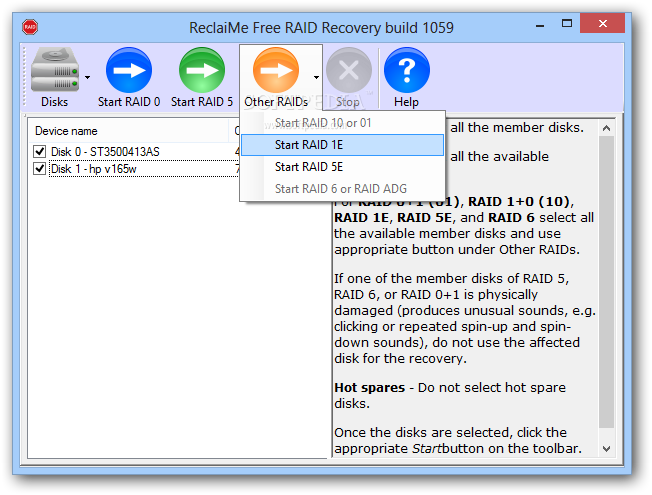
Task: Uncheck Disk 1 - hp v165w checkbox
Action: tap(40, 168)
